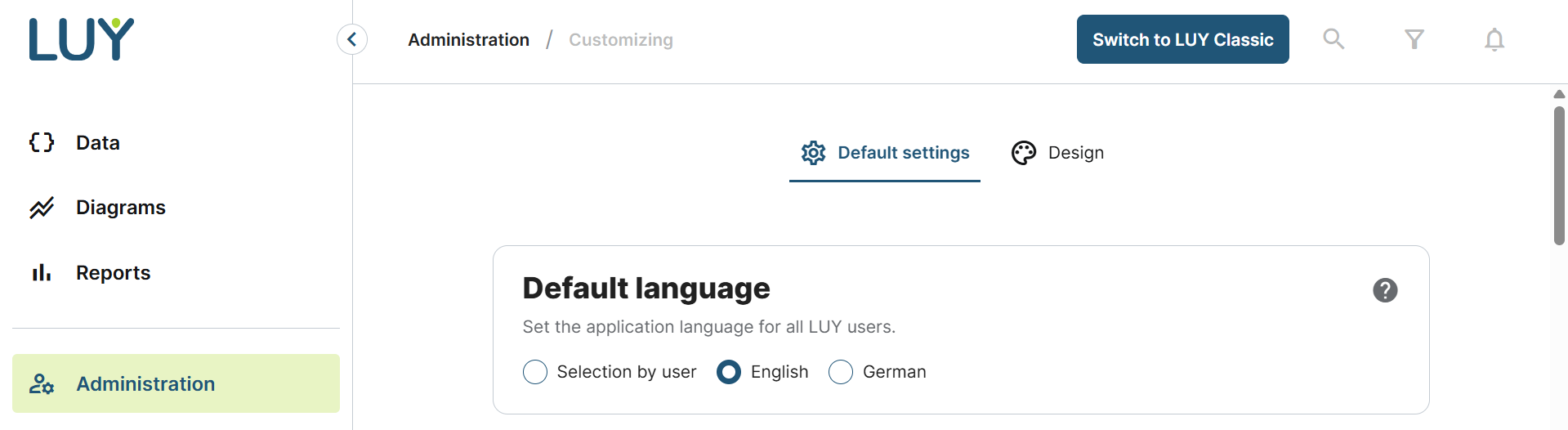Image resolution: width=1568 pixels, height=430 pixels.
Task: Click the Reports bar chart icon
Action: tap(42, 273)
